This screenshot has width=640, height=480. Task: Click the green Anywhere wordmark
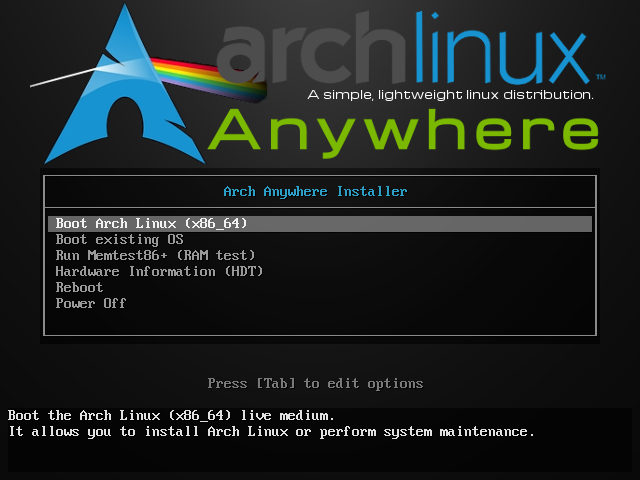click(403, 133)
